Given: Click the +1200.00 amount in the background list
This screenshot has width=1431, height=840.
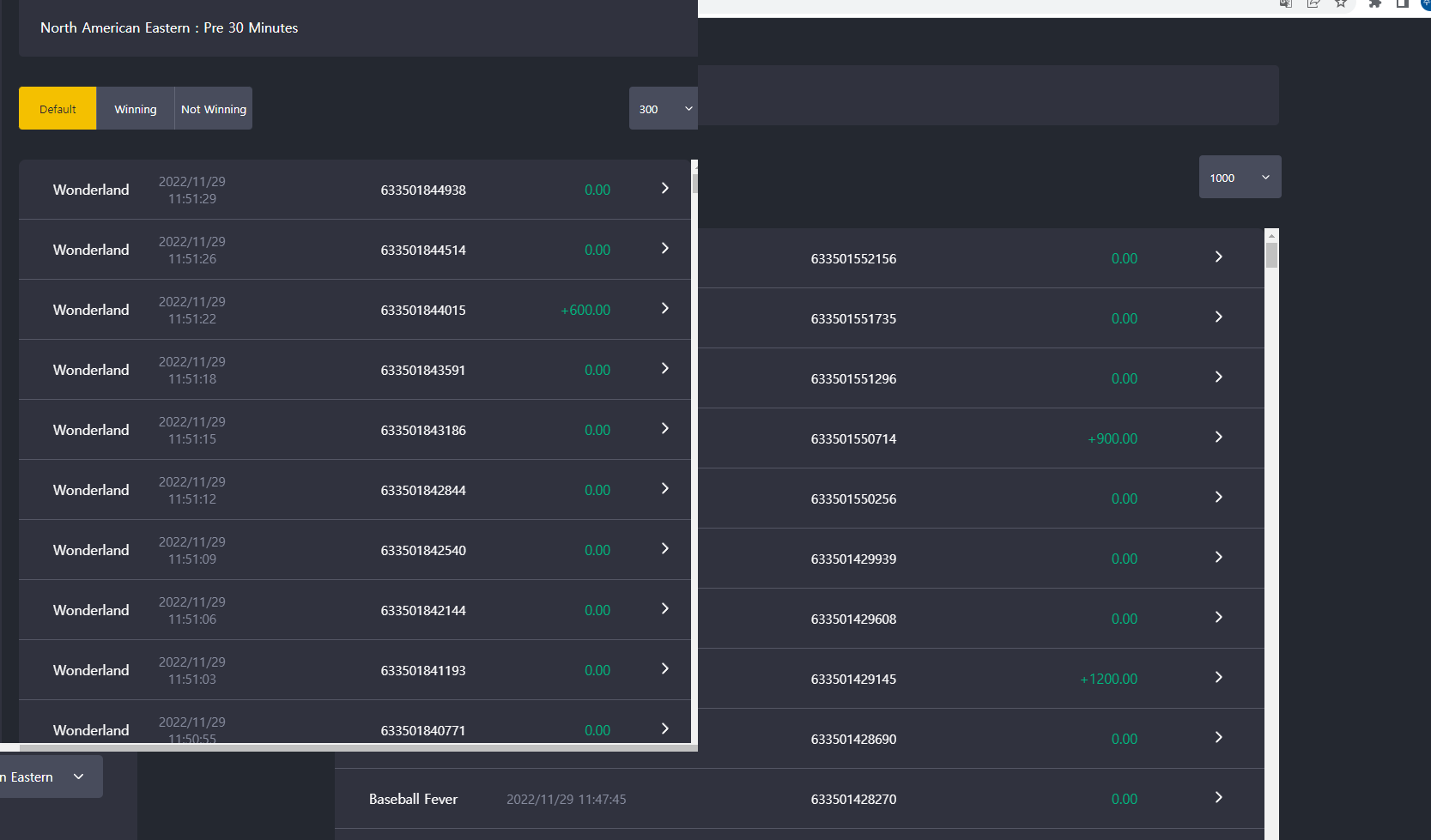Looking at the screenshot, I should pos(1108,679).
